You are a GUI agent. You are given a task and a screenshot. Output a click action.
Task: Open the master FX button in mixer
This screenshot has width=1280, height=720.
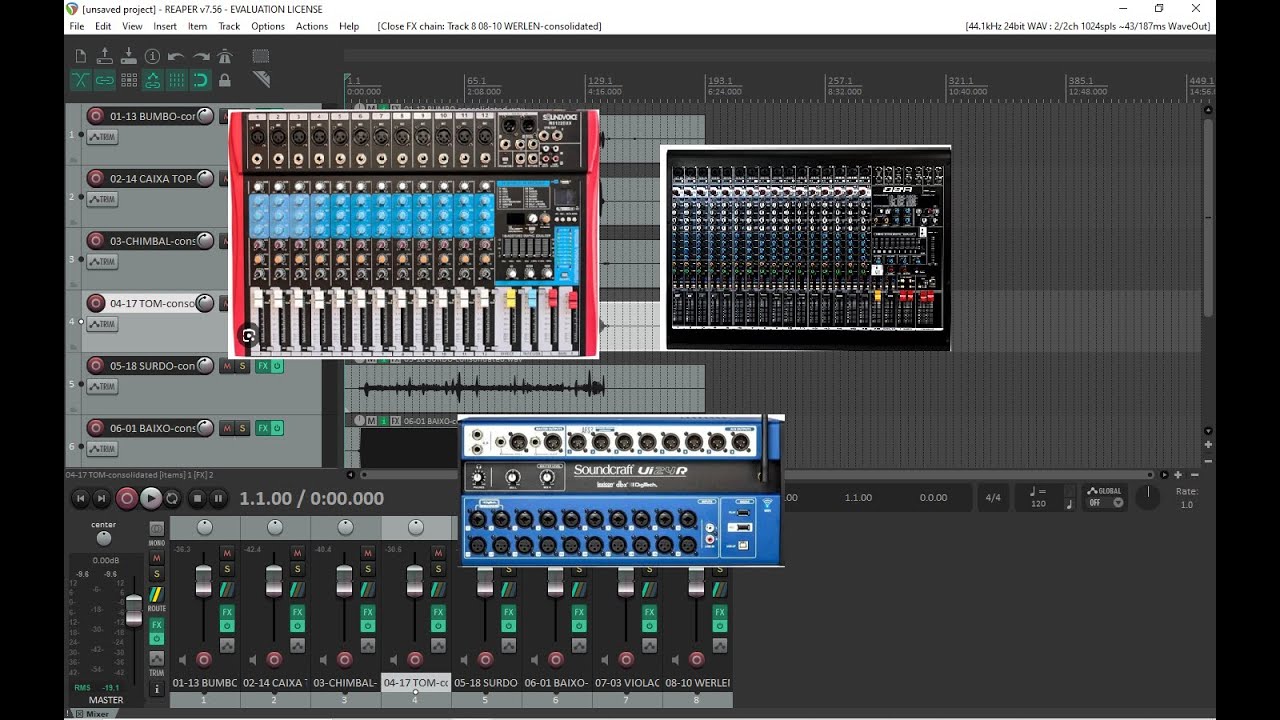point(156,625)
